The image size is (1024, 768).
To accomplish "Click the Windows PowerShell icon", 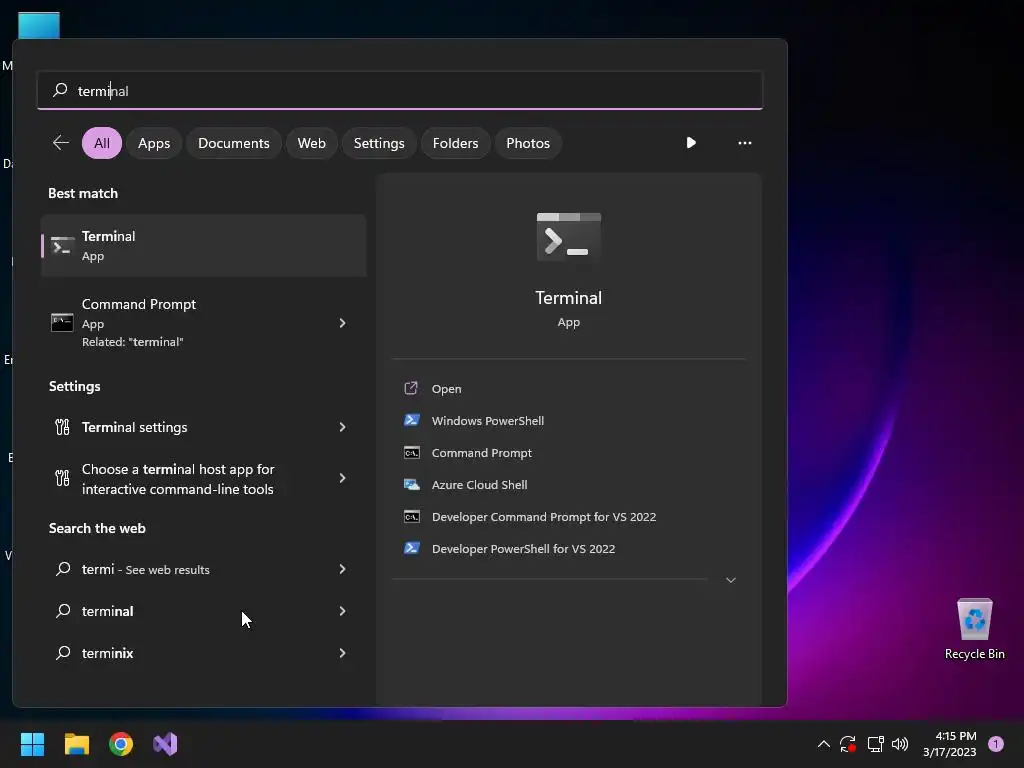I will 411,420.
